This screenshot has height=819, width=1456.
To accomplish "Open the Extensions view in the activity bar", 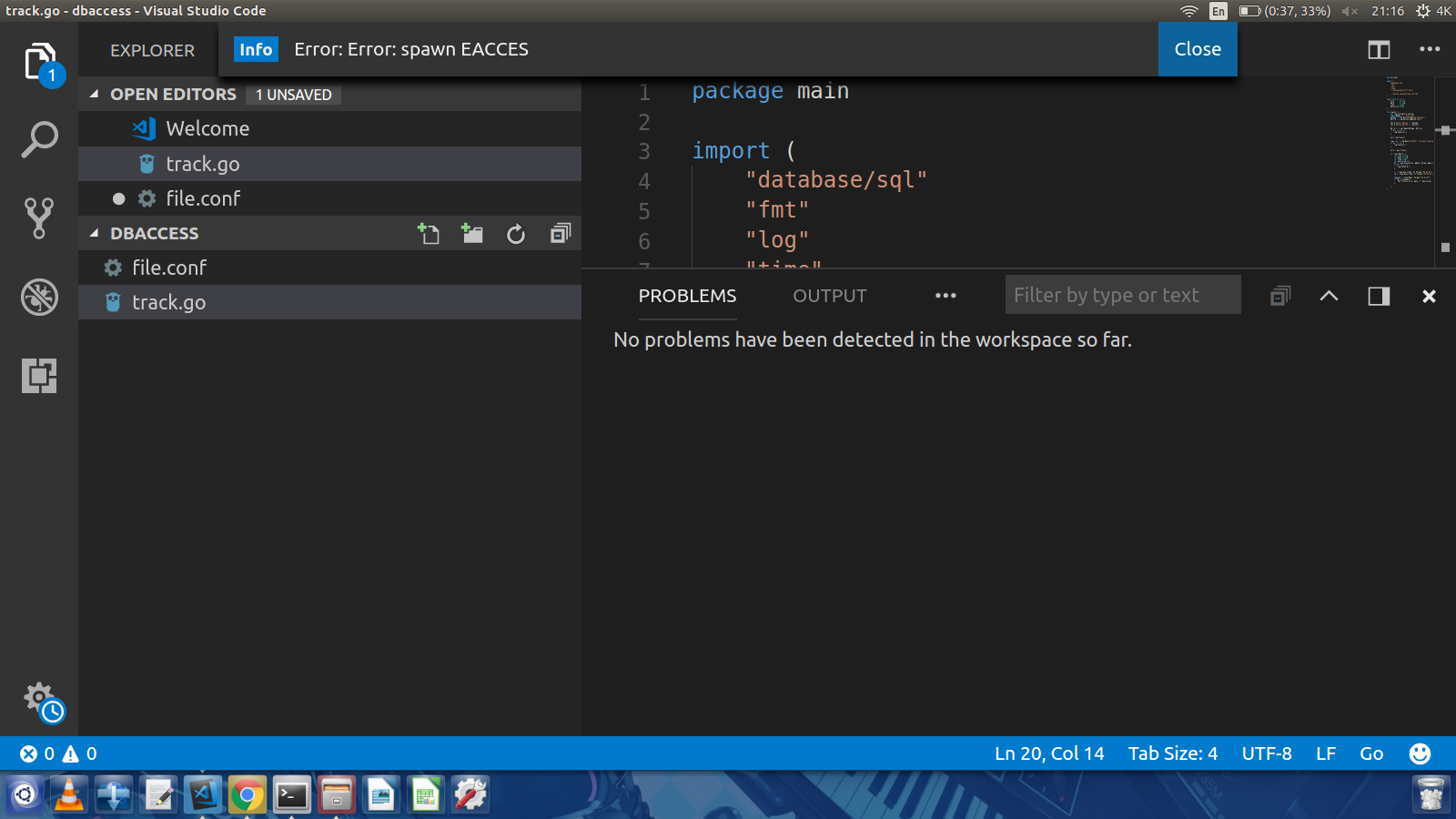I will [39, 375].
